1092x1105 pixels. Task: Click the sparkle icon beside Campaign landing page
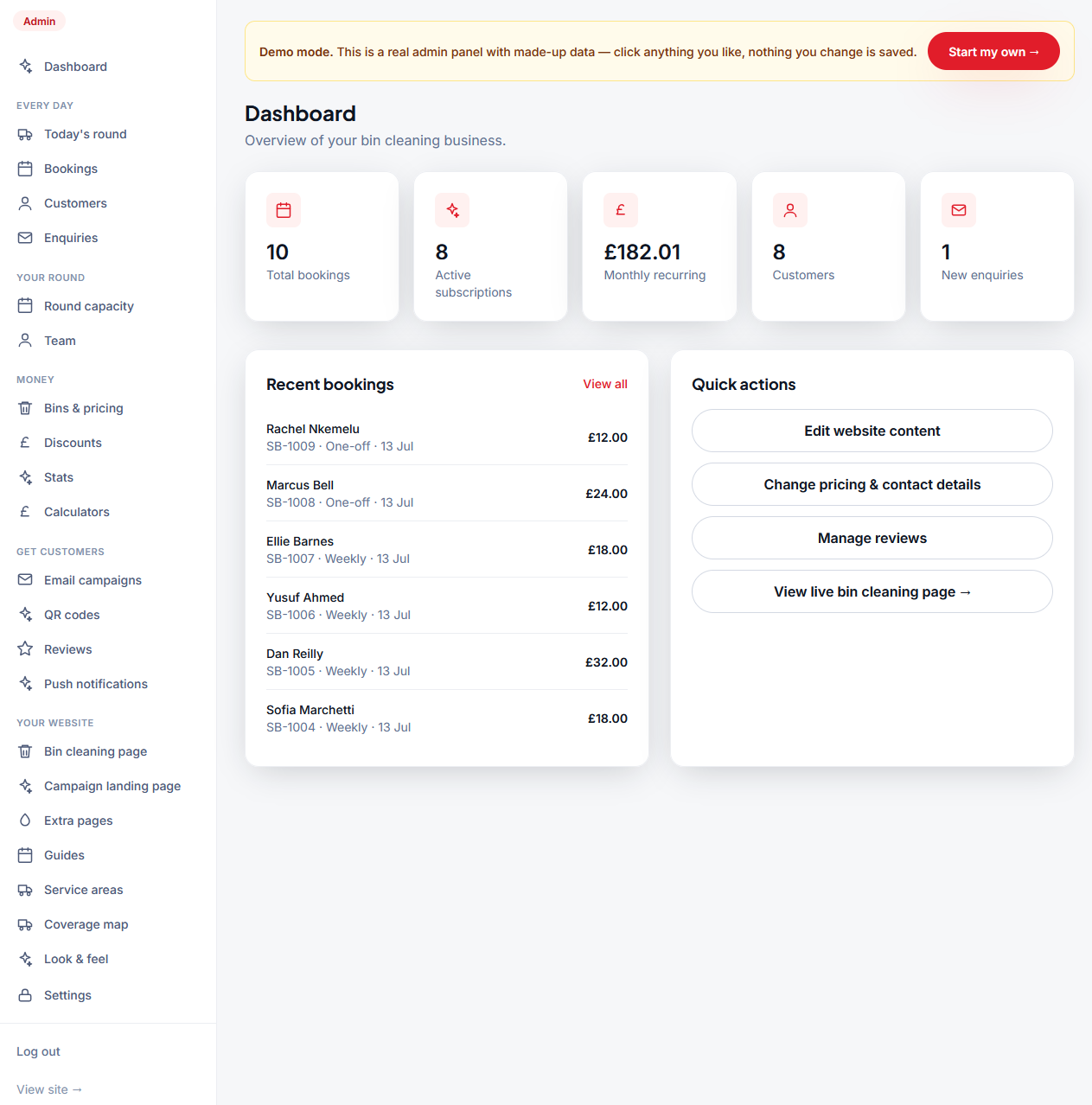tap(25, 786)
